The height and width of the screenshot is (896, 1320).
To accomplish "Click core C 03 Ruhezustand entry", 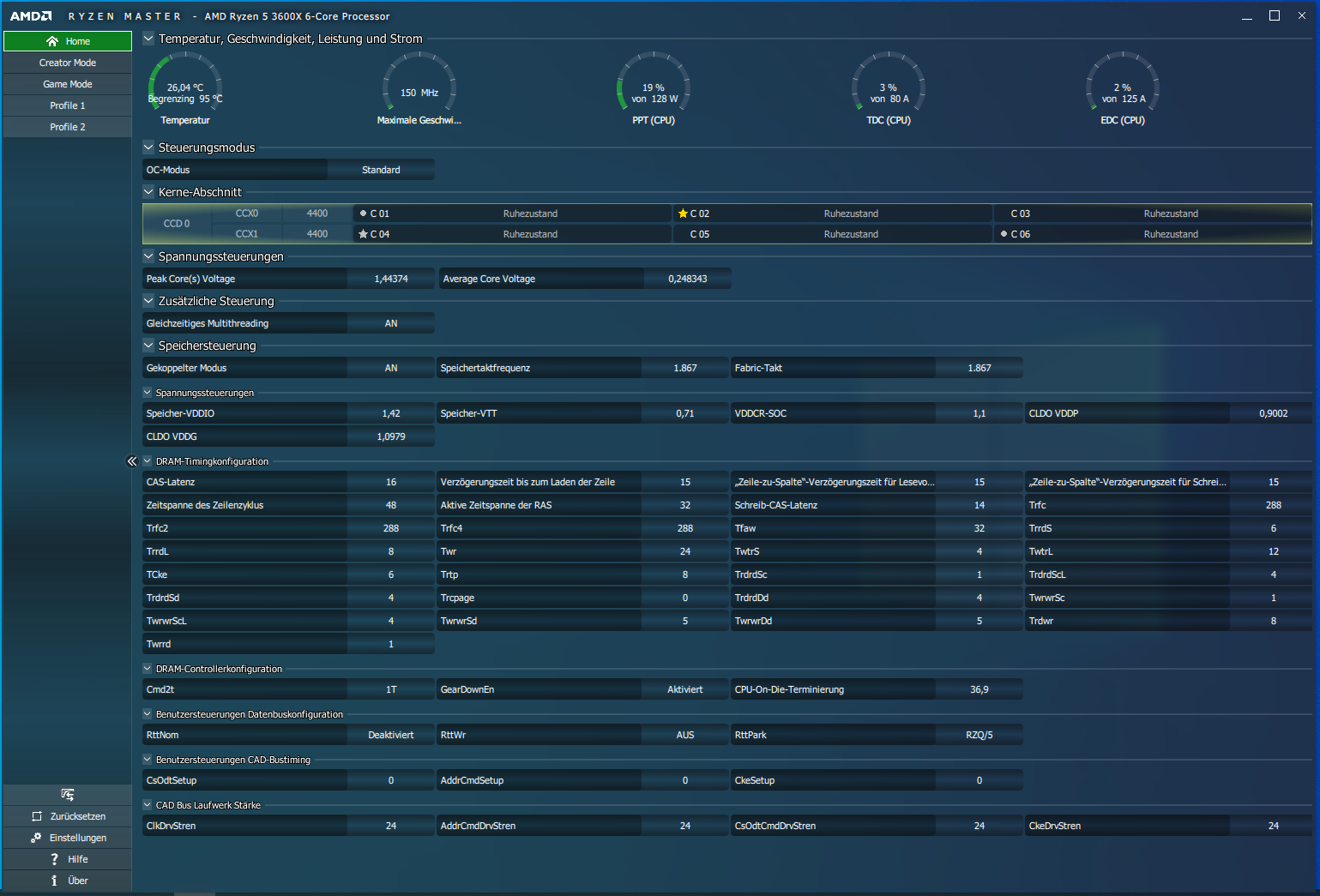I will pos(1153,213).
